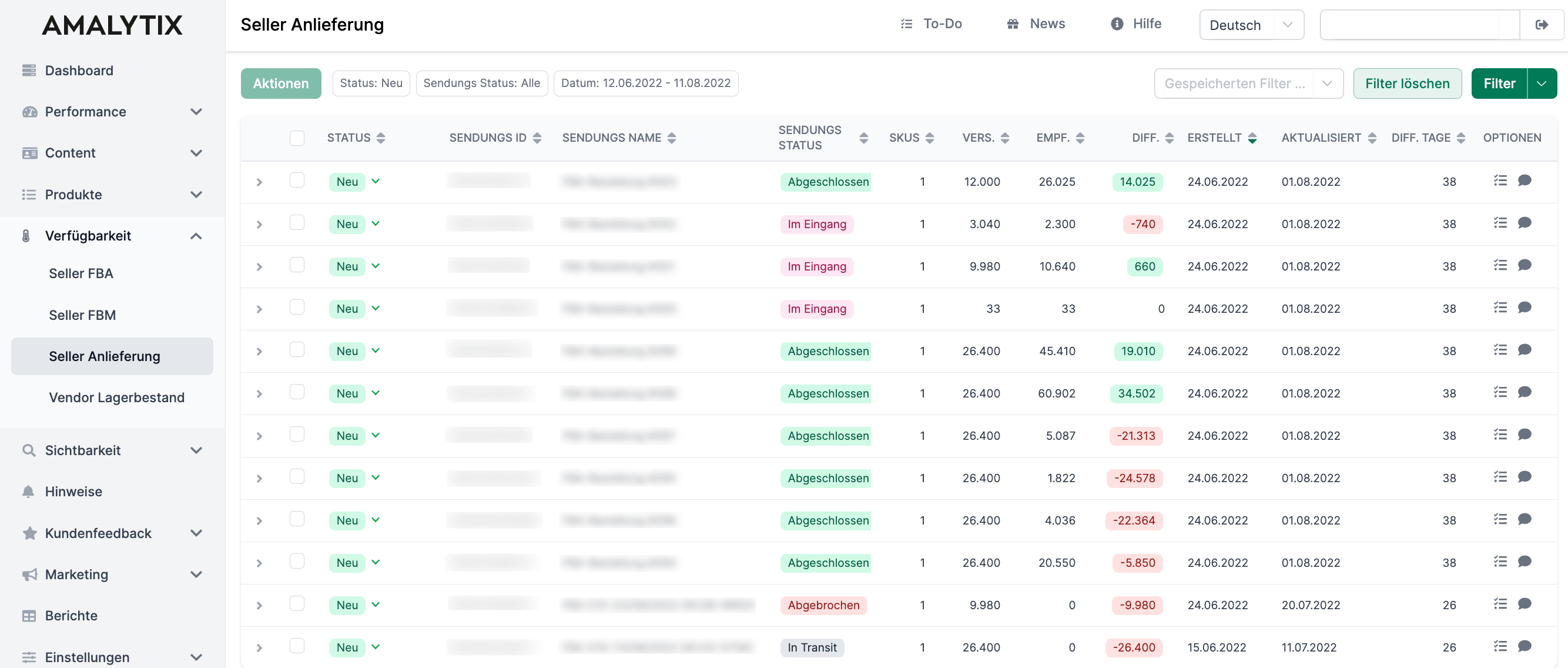Viewport: 1568px width, 668px height.
Task: Check the Abgebrochen row checkbox
Action: pos(297,603)
